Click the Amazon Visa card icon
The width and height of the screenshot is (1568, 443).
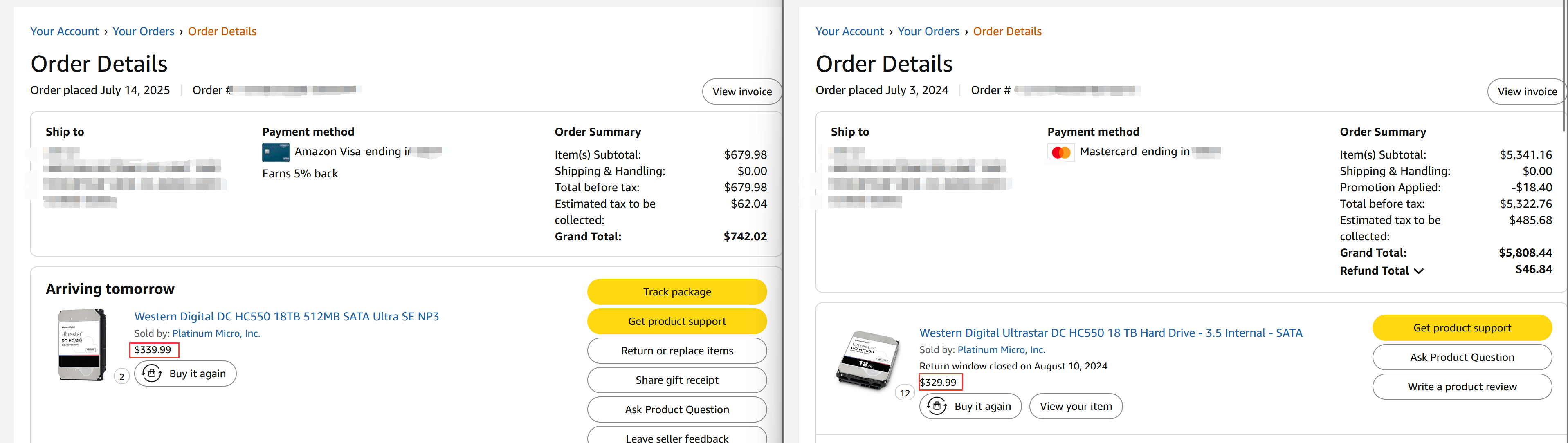pos(276,152)
